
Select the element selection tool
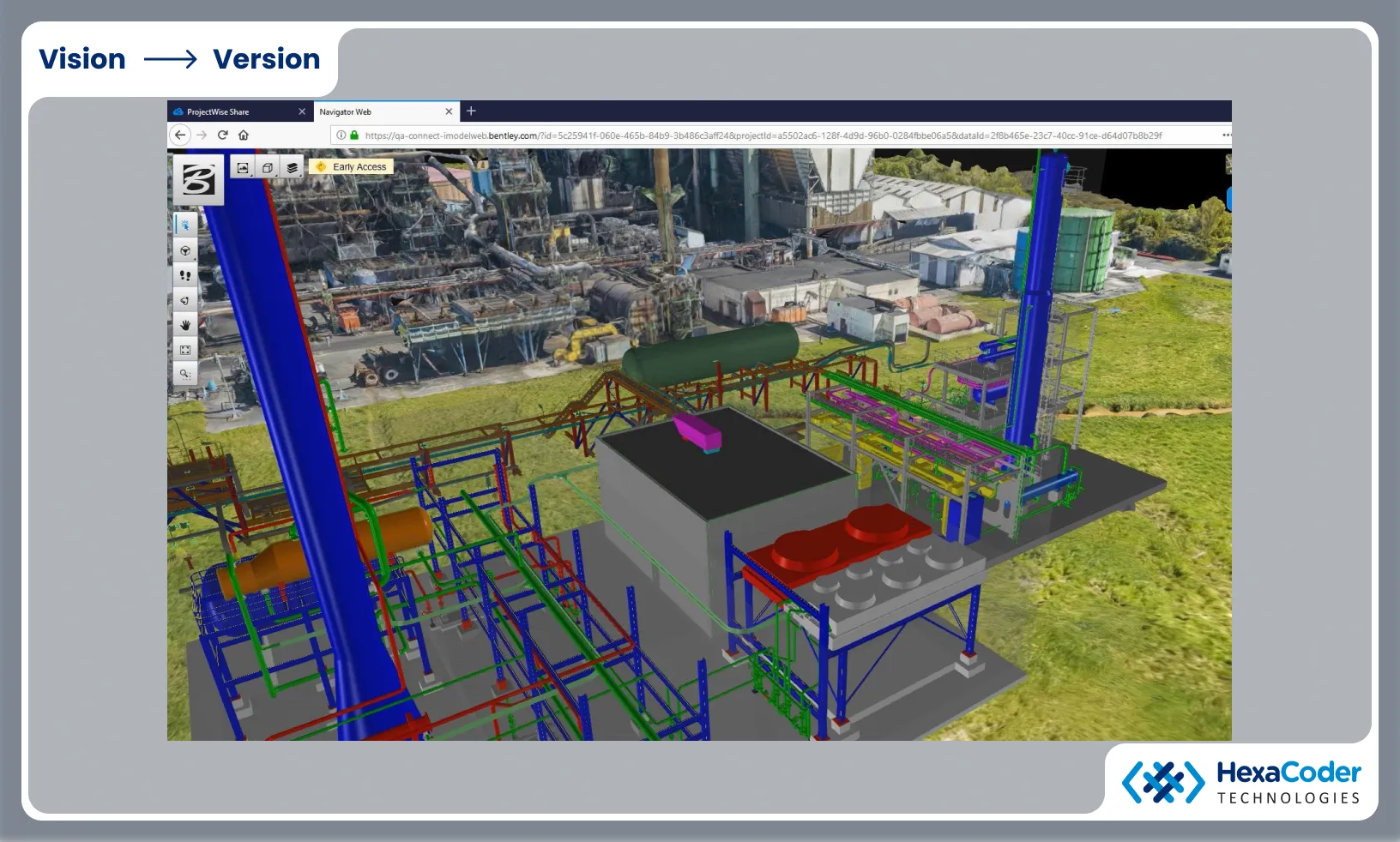185,224
